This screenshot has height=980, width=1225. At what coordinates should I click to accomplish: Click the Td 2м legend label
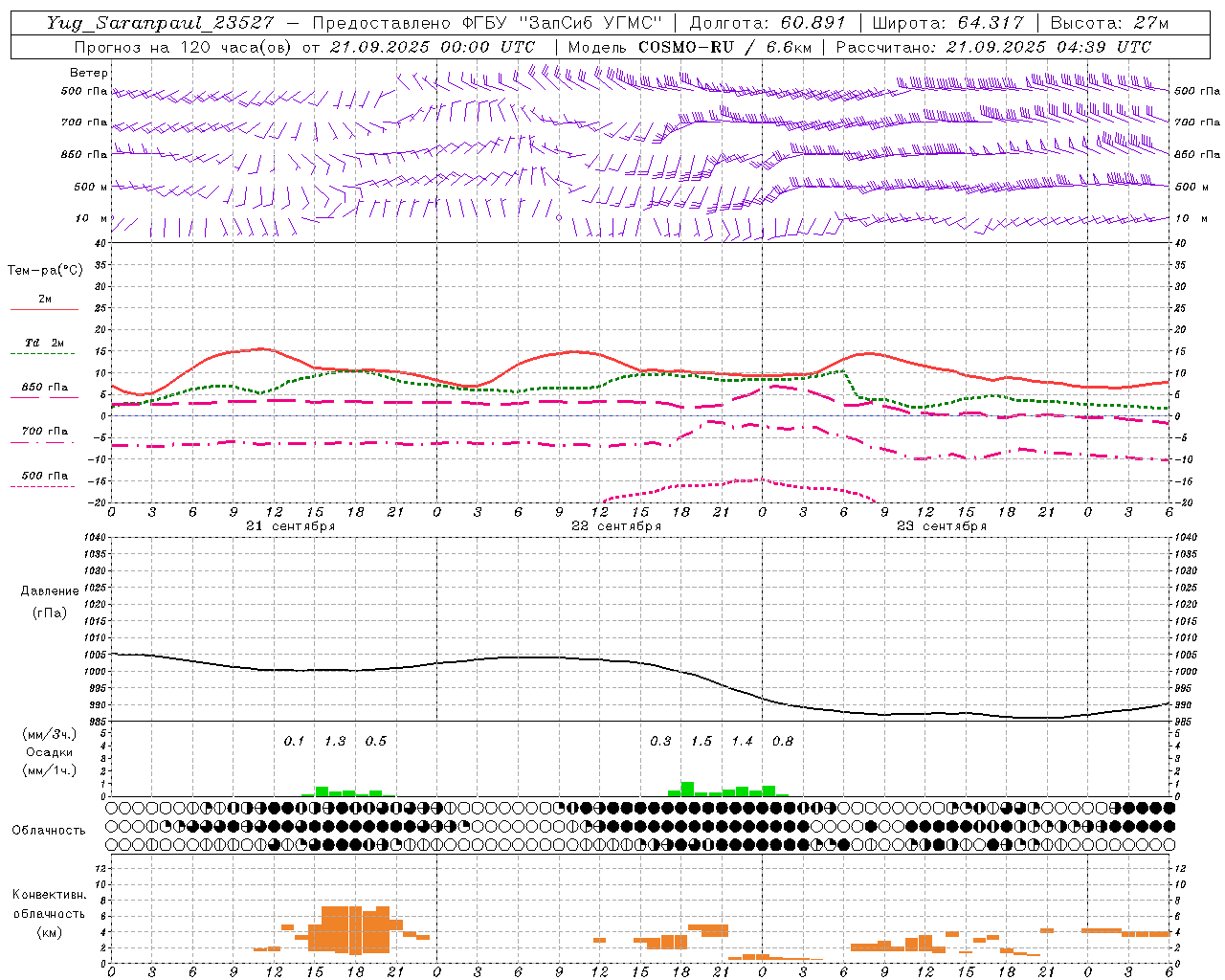(x=45, y=343)
